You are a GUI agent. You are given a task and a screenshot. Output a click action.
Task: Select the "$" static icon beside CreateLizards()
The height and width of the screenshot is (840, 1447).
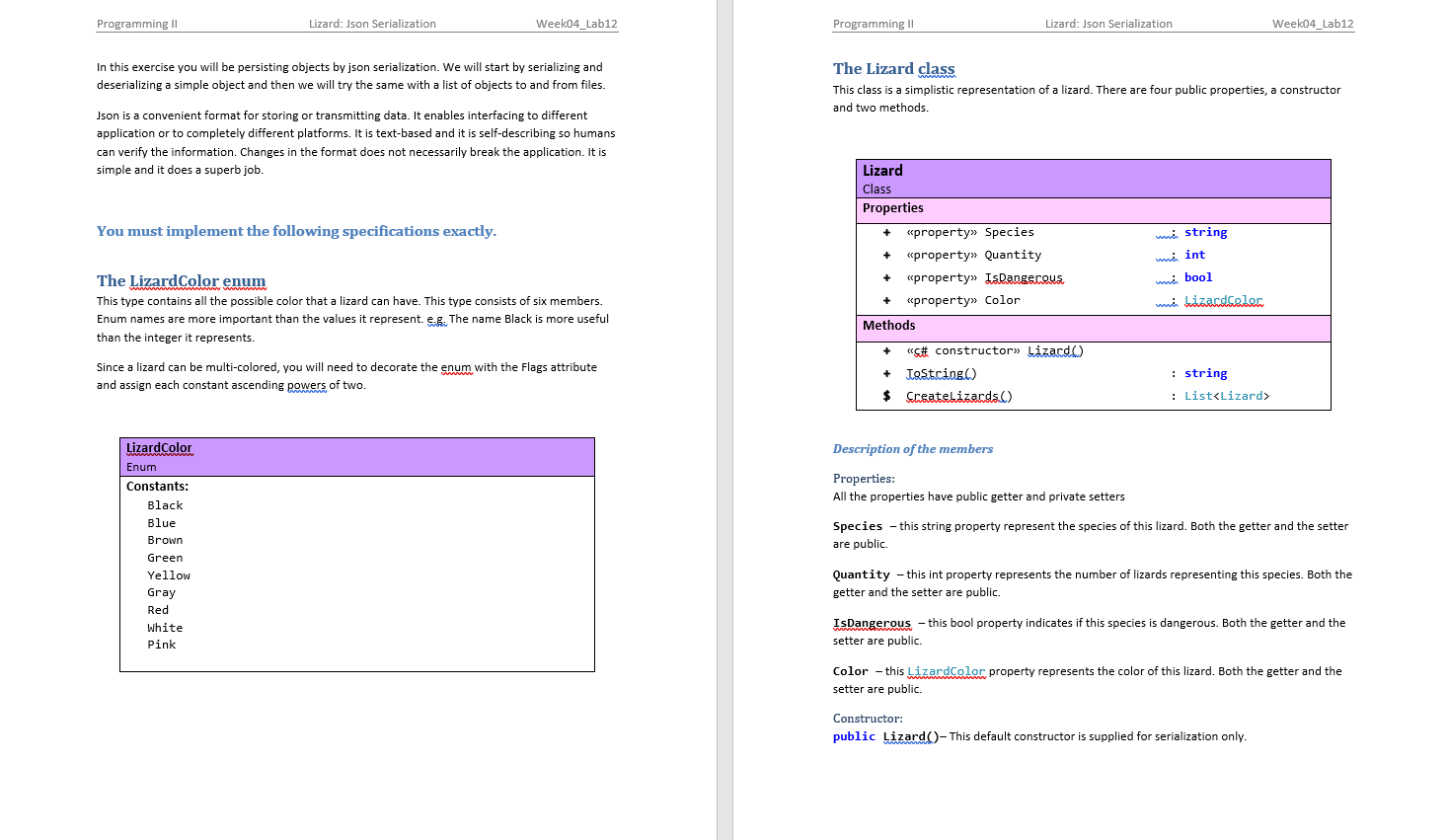(885, 395)
